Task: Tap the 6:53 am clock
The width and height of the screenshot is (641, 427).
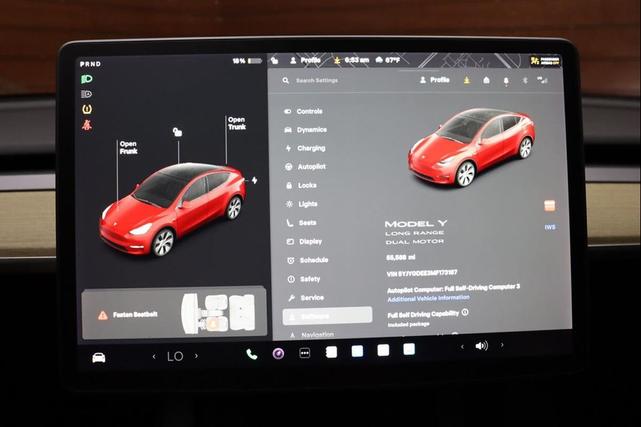Action: 357,60
